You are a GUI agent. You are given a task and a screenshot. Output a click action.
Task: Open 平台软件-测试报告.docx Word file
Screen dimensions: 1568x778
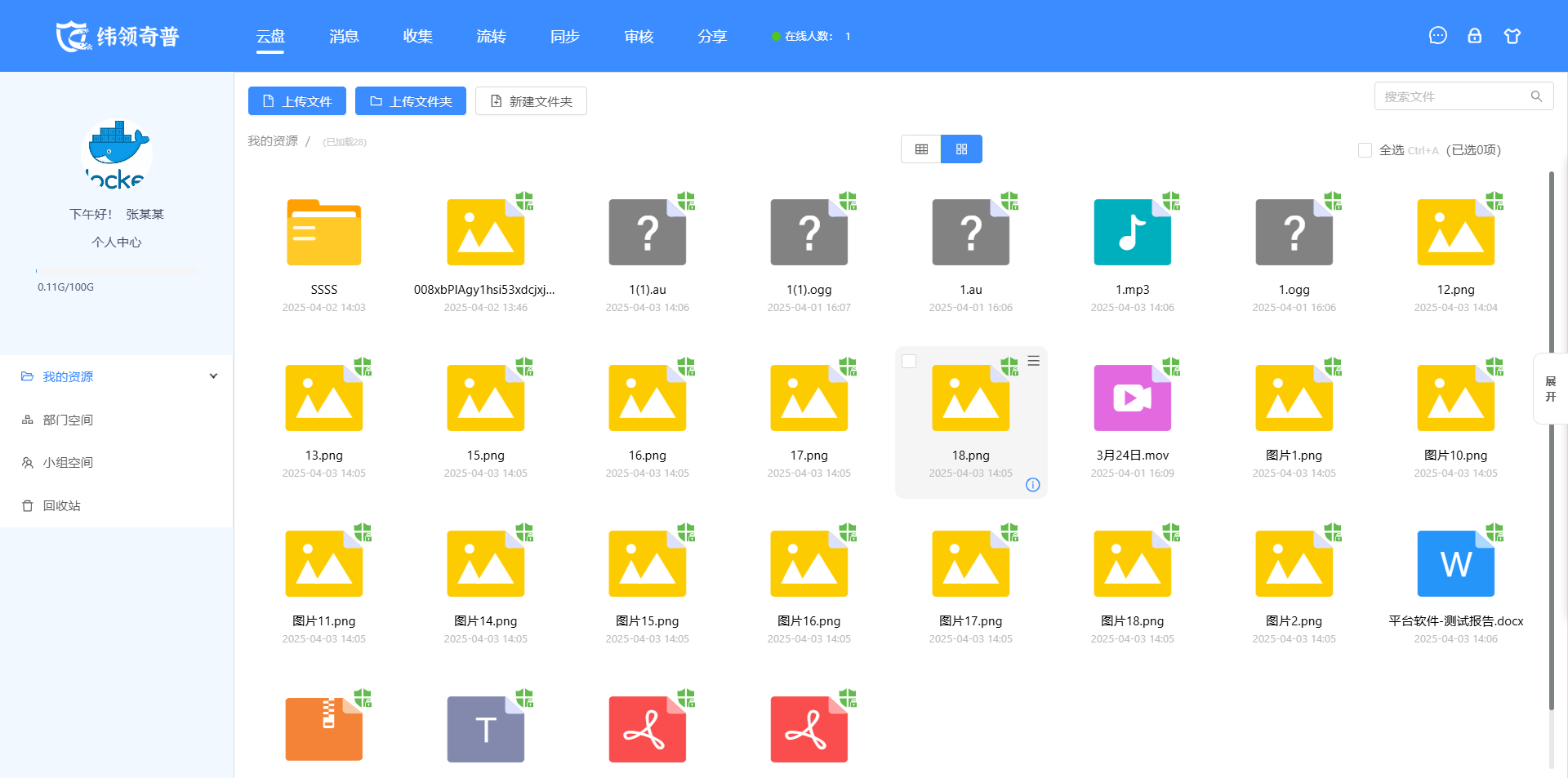coord(1455,564)
